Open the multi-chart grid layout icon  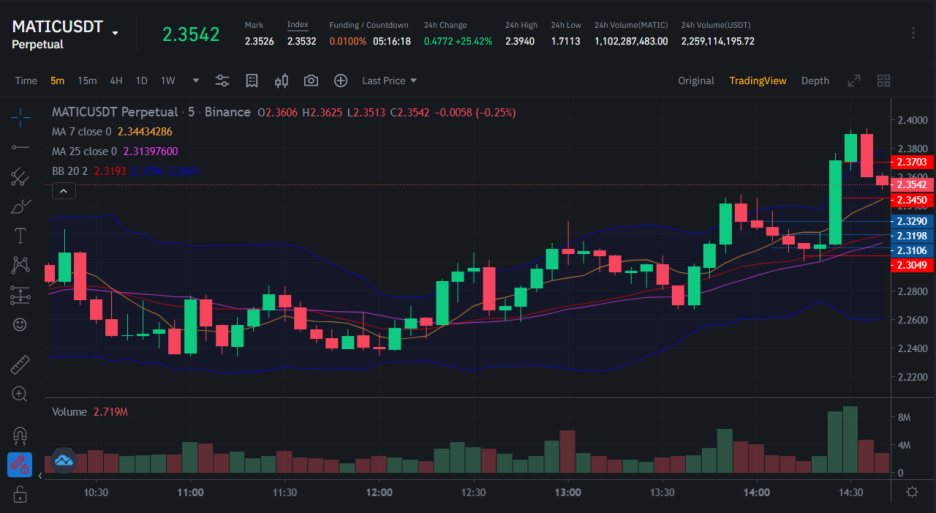pos(883,81)
